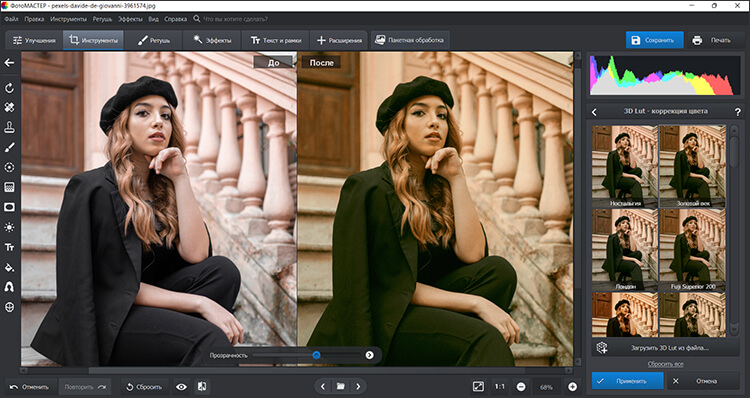The height and width of the screenshot is (398, 750).
Task: Click the До label on the image
Action: coord(273,63)
